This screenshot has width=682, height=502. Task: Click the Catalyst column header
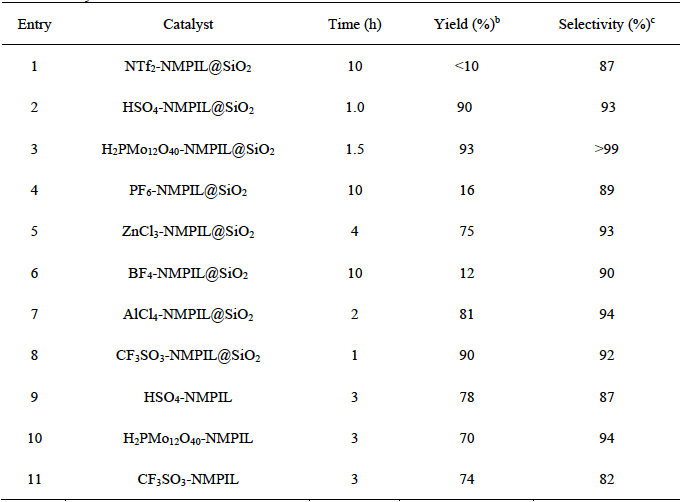coord(187,24)
